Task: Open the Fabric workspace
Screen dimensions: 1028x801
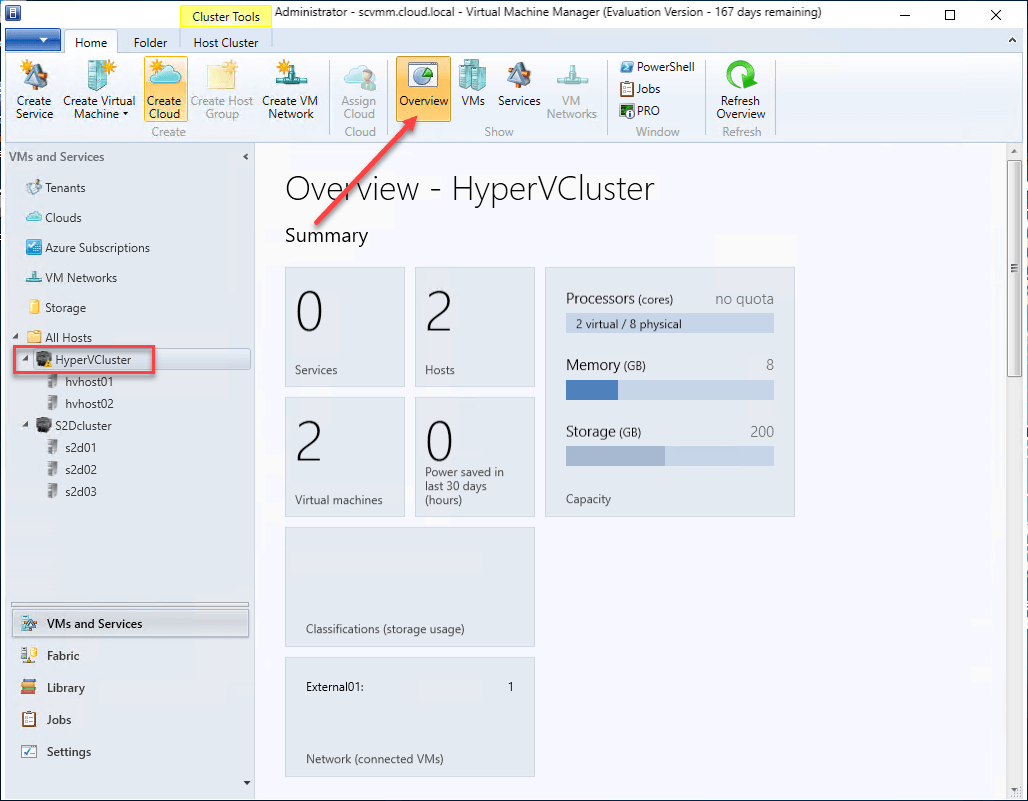Action: 130,655
